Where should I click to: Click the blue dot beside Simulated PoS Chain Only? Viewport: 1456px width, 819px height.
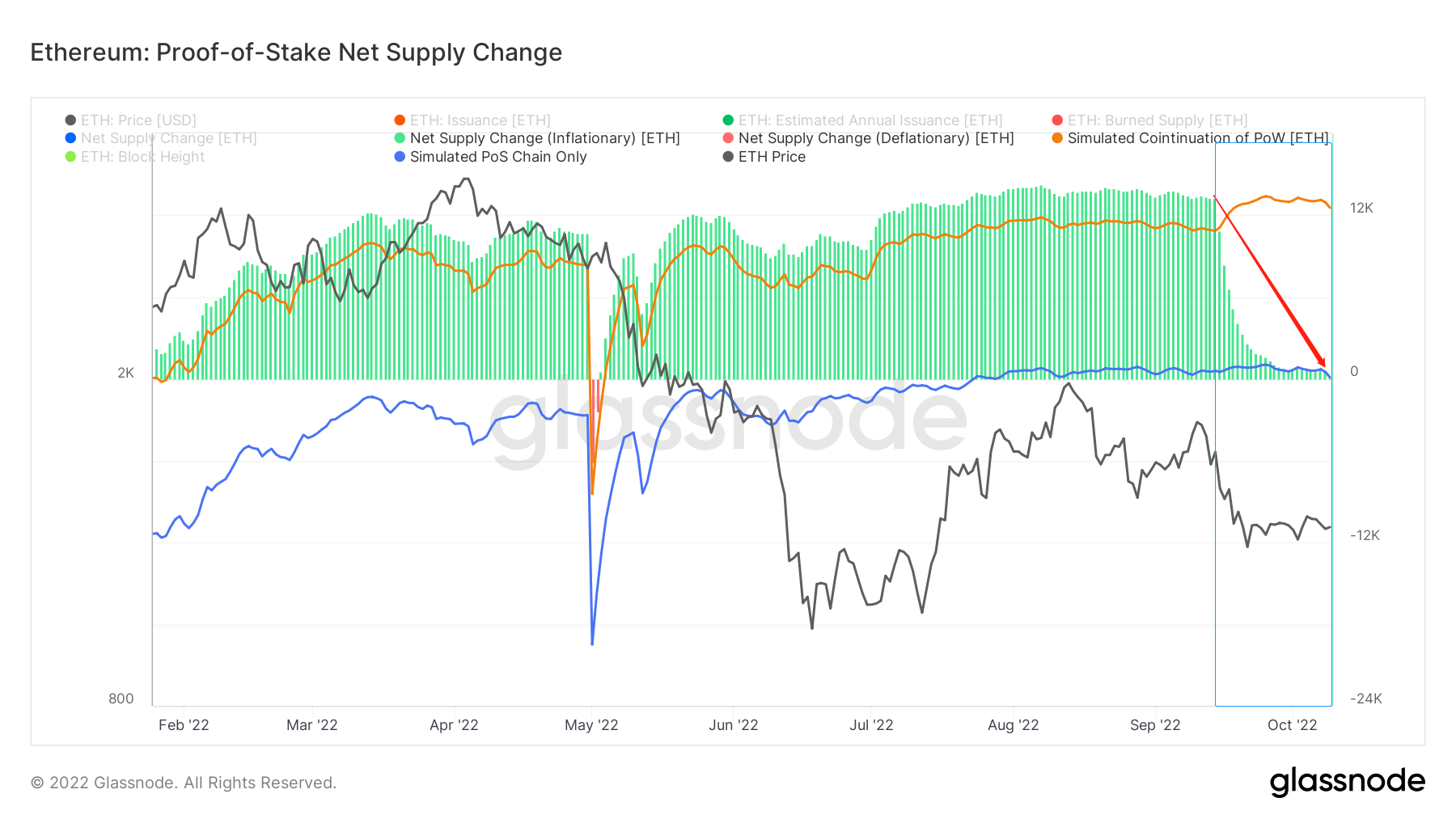click(x=400, y=157)
